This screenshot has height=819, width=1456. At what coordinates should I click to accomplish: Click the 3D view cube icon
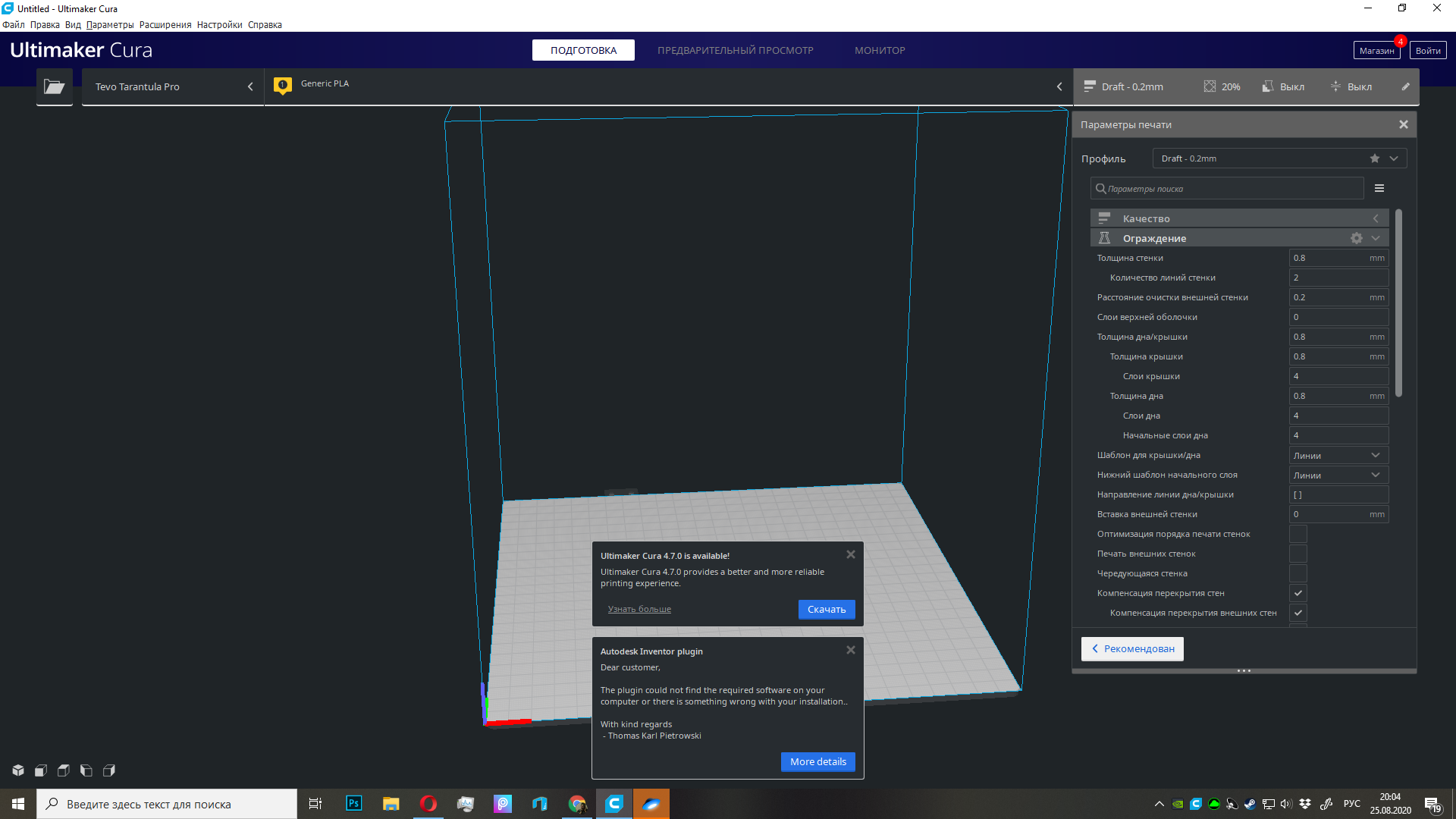coord(18,770)
